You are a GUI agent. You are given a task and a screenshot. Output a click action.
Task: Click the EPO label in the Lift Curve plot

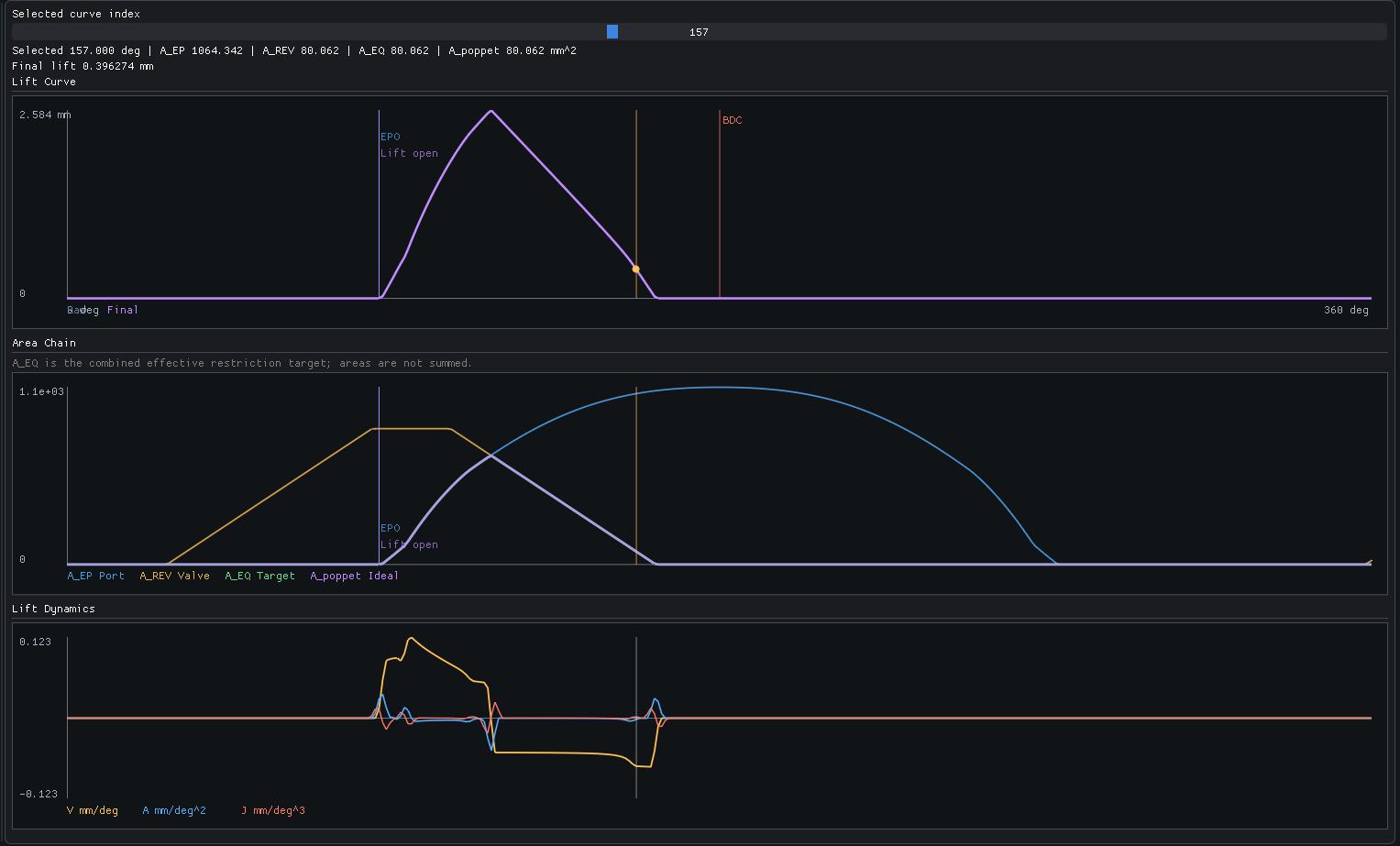click(x=391, y=137)
